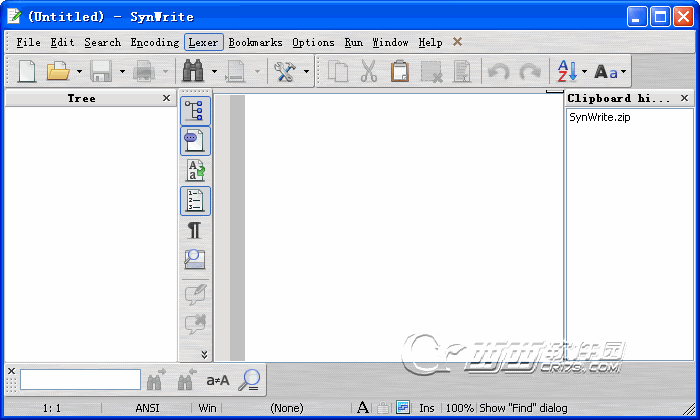This screenshot has width=700, height=420.
Task: Toggle word wrap icon in status bar
Action: (403, 407)
